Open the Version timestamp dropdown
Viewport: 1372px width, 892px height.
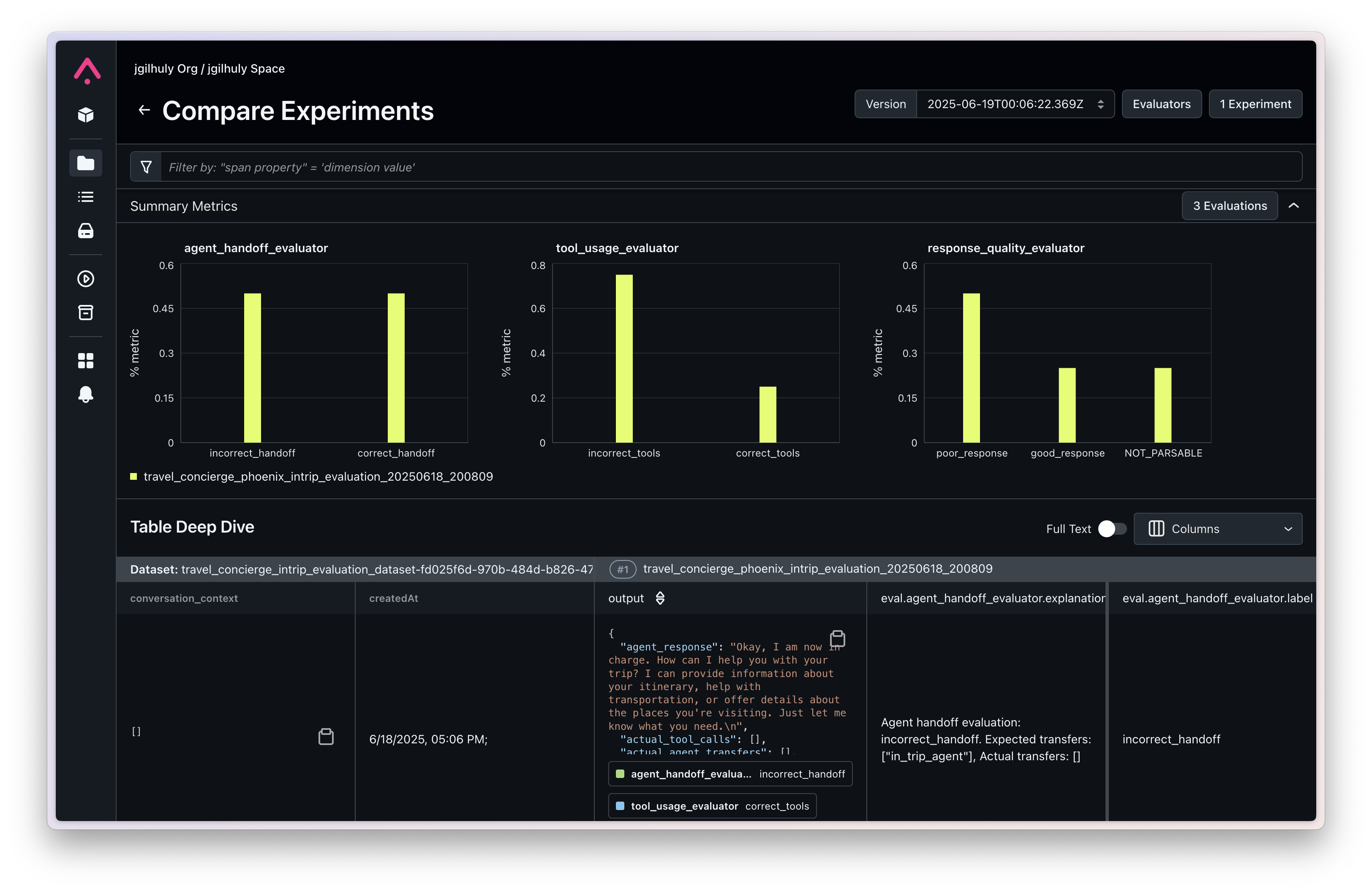(x=1015, y=104)
